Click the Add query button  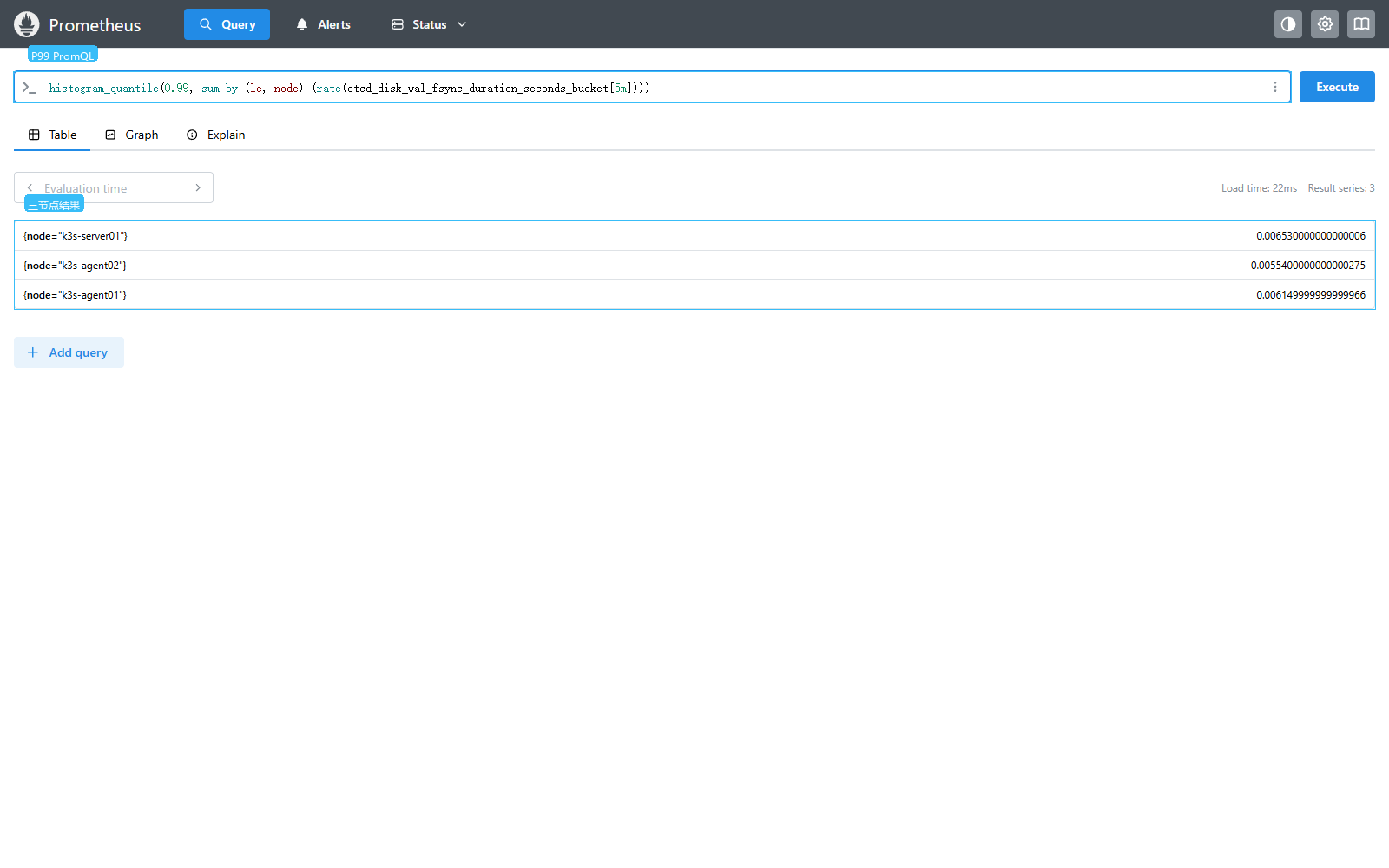click(x=69, y=352)
